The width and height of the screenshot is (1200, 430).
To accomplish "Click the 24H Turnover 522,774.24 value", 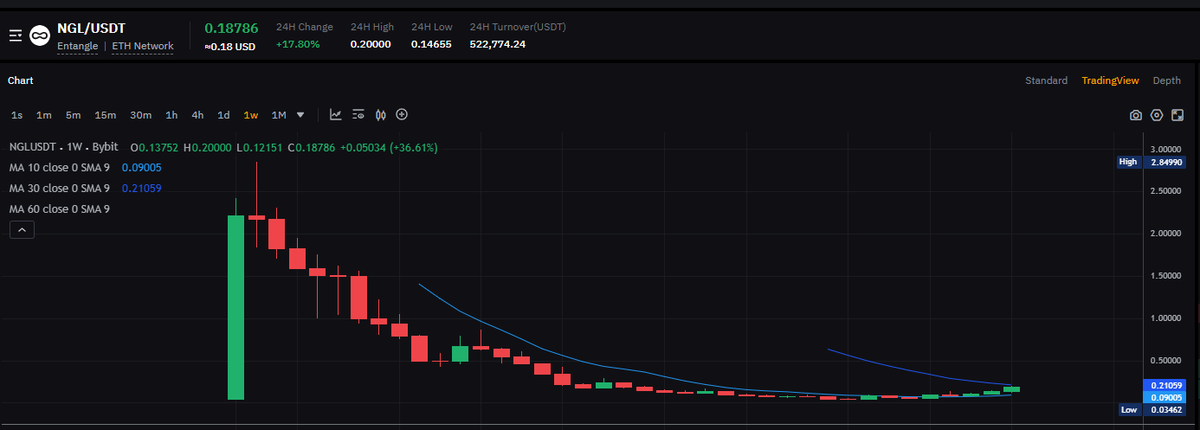I will pos(498,44).
